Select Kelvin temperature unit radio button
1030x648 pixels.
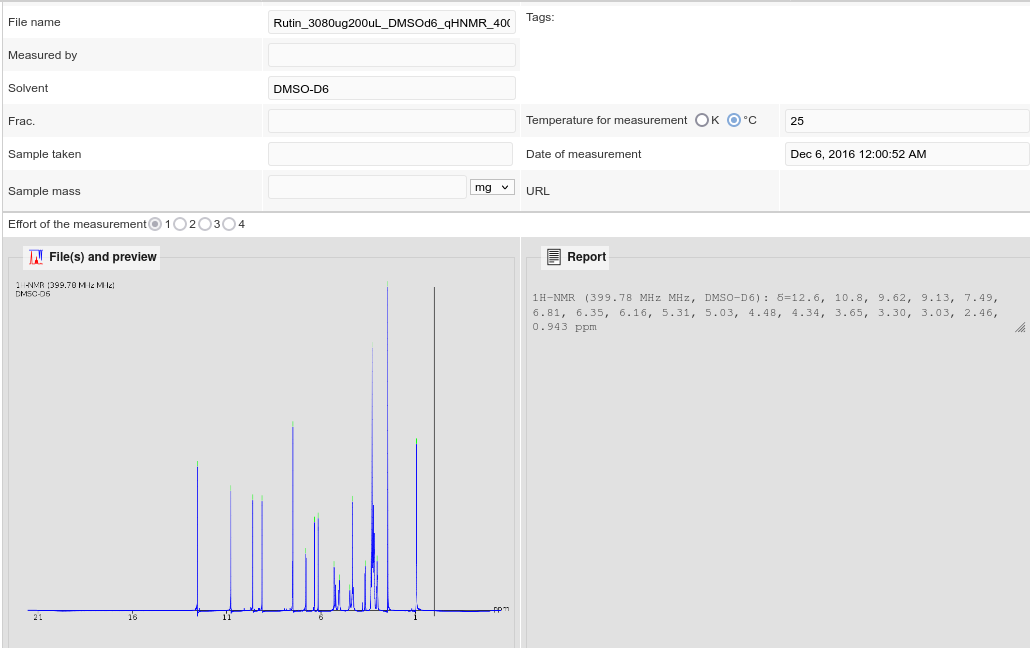coord(702,120)
